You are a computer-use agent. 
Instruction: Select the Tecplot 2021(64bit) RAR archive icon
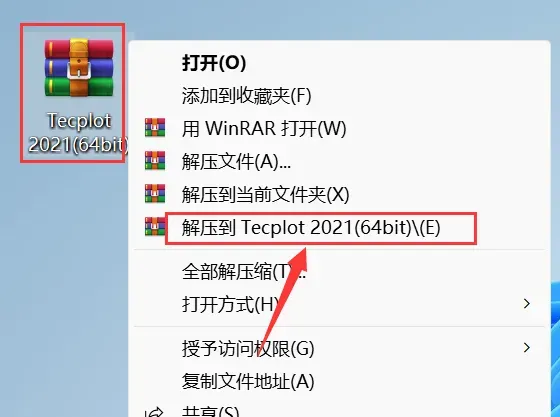(79, 68)
